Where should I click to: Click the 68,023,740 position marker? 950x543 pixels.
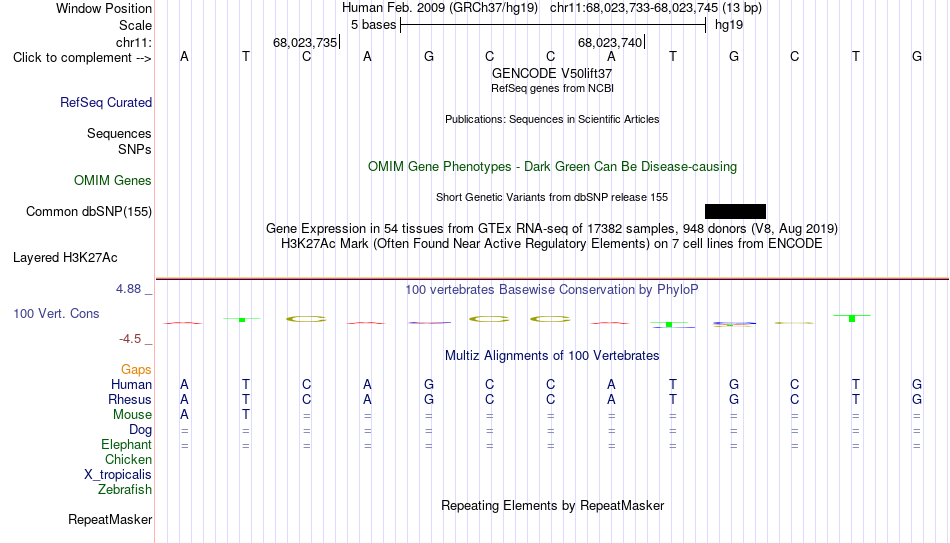point(610,42)
